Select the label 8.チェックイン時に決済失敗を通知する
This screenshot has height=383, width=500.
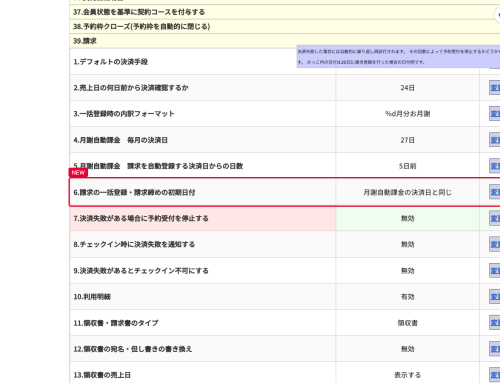click(134, 244)
